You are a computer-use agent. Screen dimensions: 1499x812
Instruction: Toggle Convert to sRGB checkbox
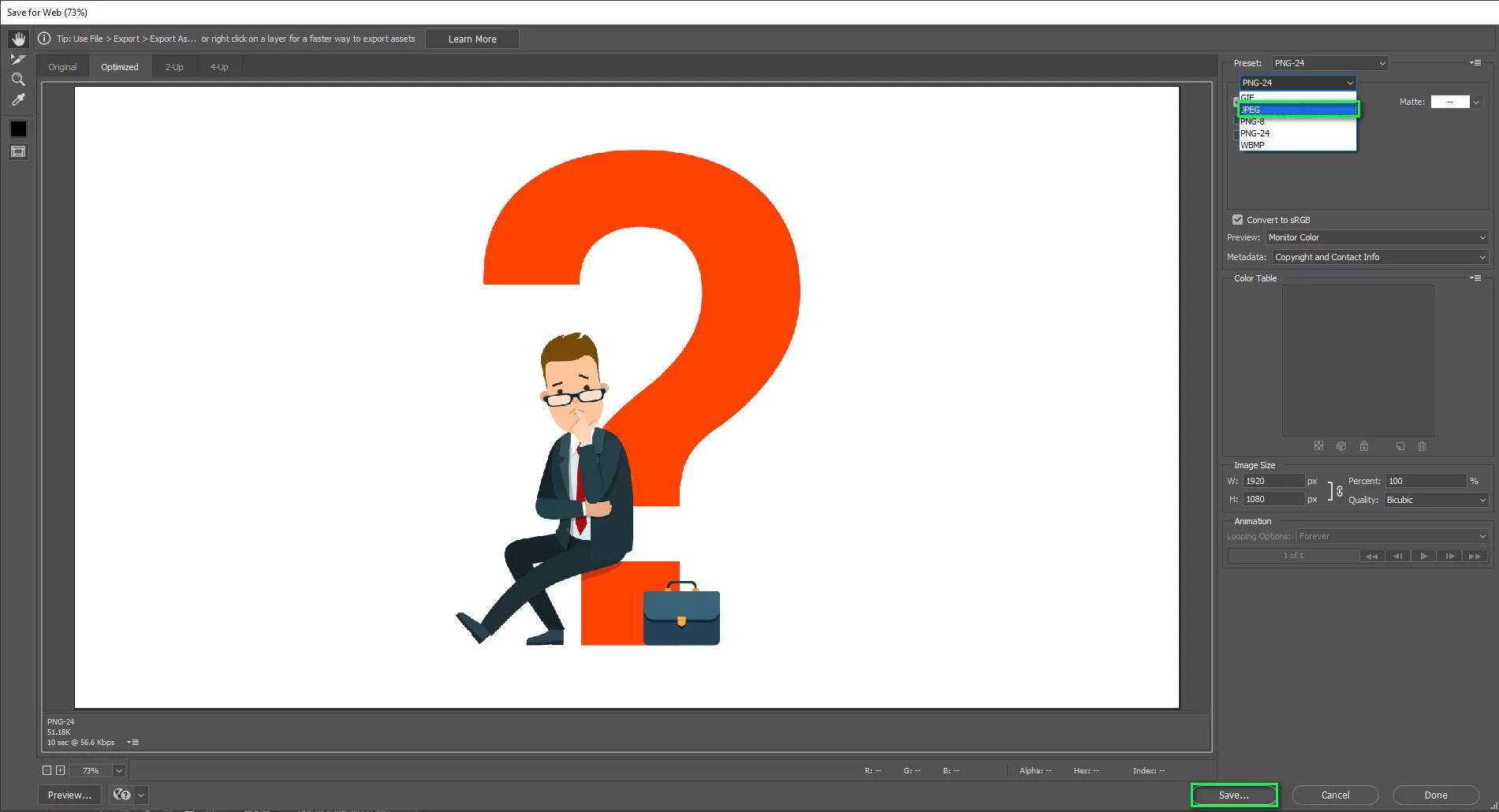coord(1237,220)
